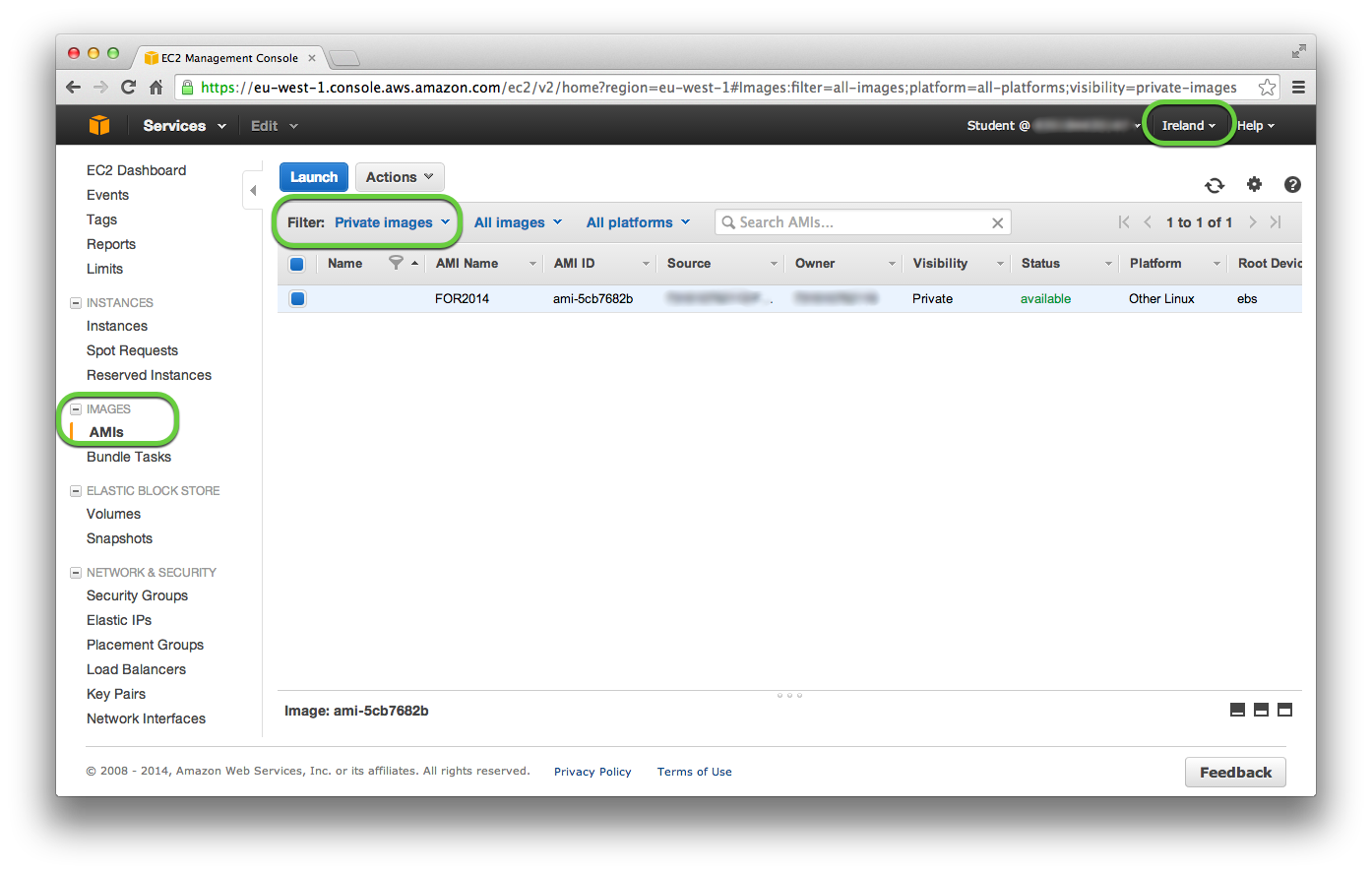Collapse the NETWORK & SECURITY section

coord(76,573)
